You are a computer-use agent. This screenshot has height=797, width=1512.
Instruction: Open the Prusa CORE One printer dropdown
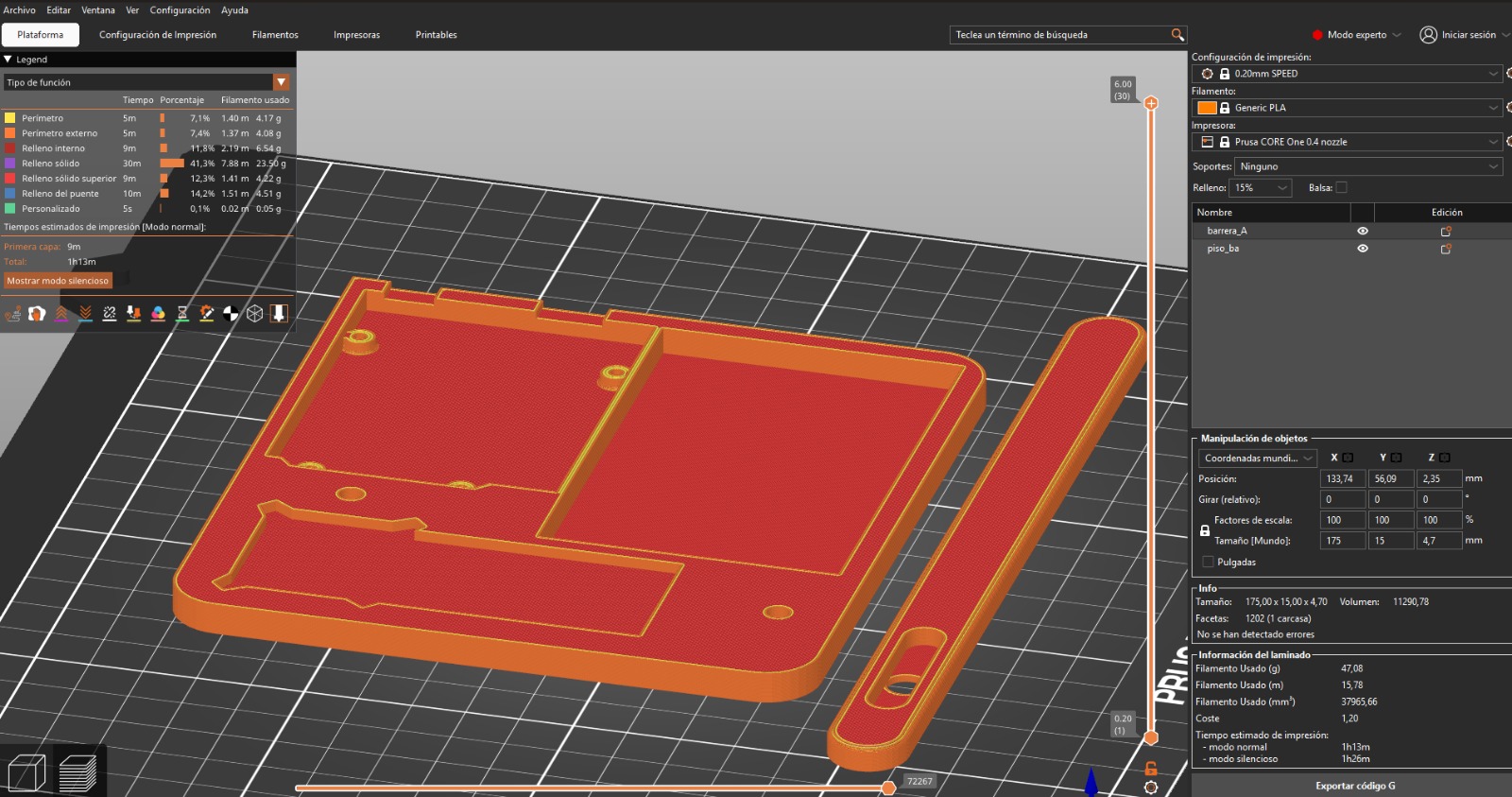click(1348, 142)
